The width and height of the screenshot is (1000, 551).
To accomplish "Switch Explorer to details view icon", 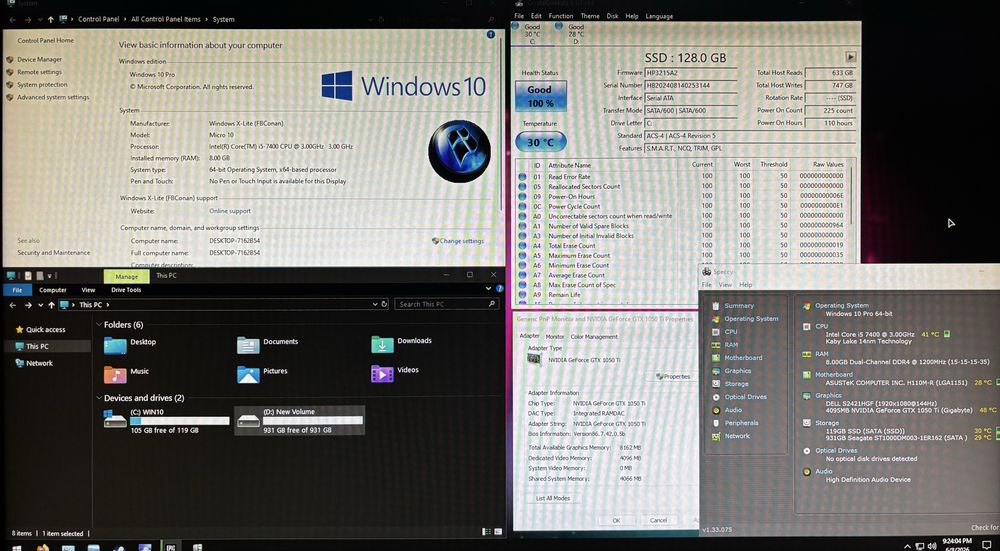I will coord(487,531).
